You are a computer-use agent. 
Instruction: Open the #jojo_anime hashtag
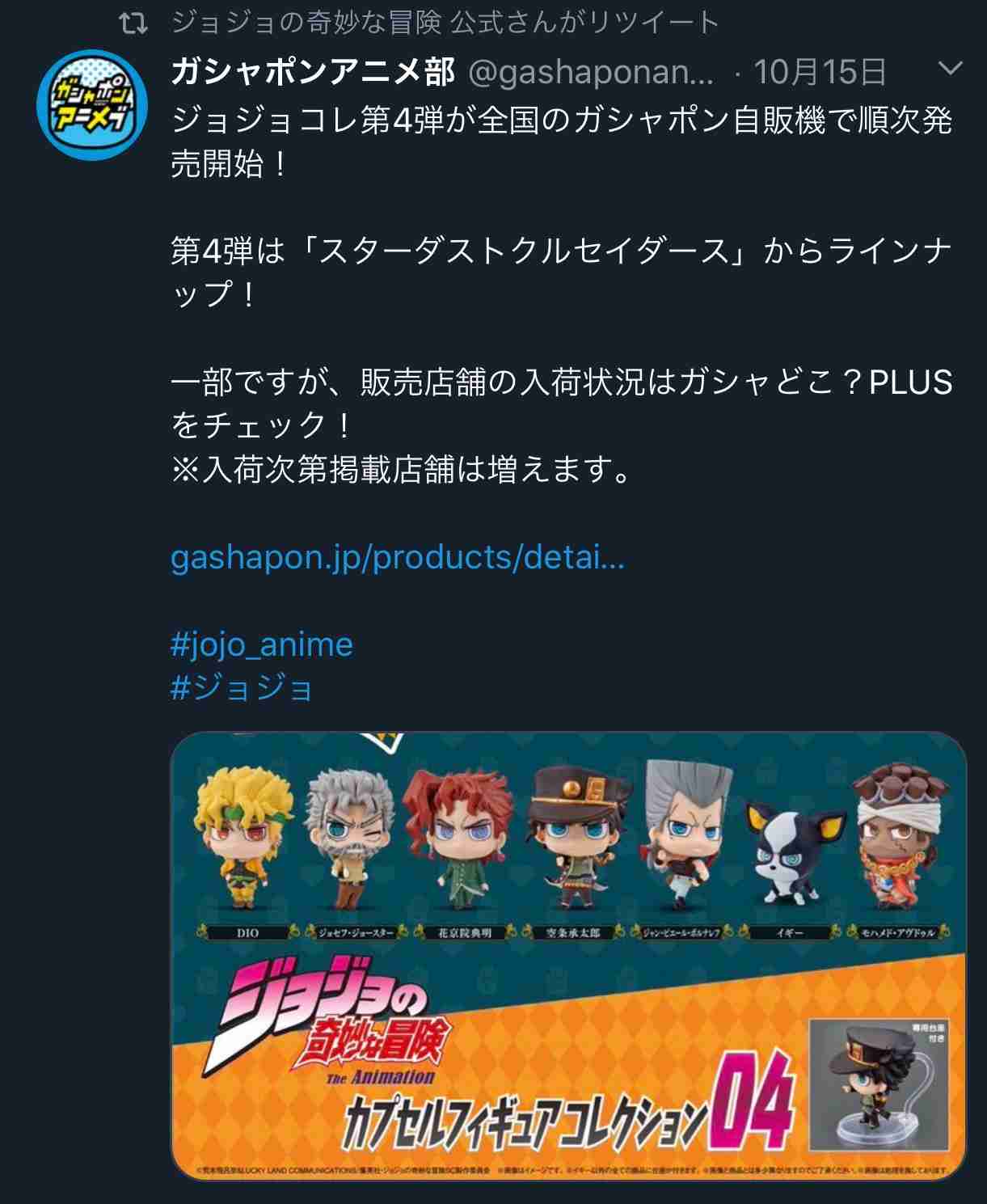[x=262, y=644]
